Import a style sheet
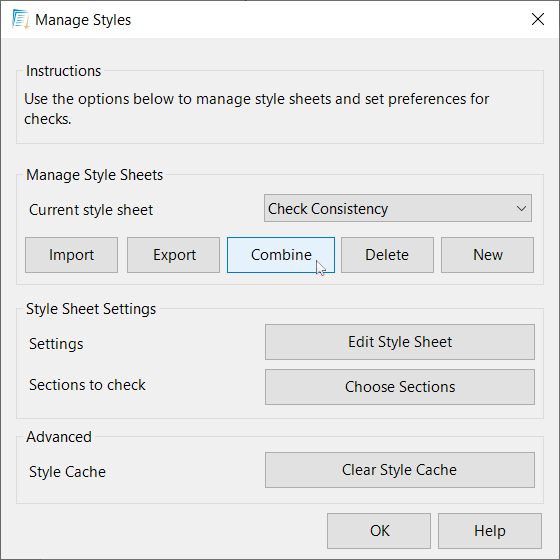This screenshot has width=560, height=560. pyautogui.click(x=71, y=255)
